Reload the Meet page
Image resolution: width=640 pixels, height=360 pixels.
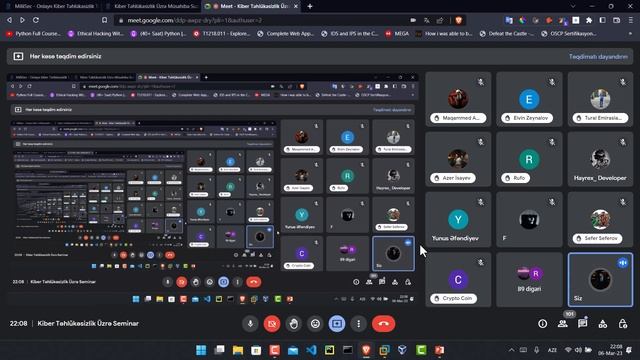point(36,20)
